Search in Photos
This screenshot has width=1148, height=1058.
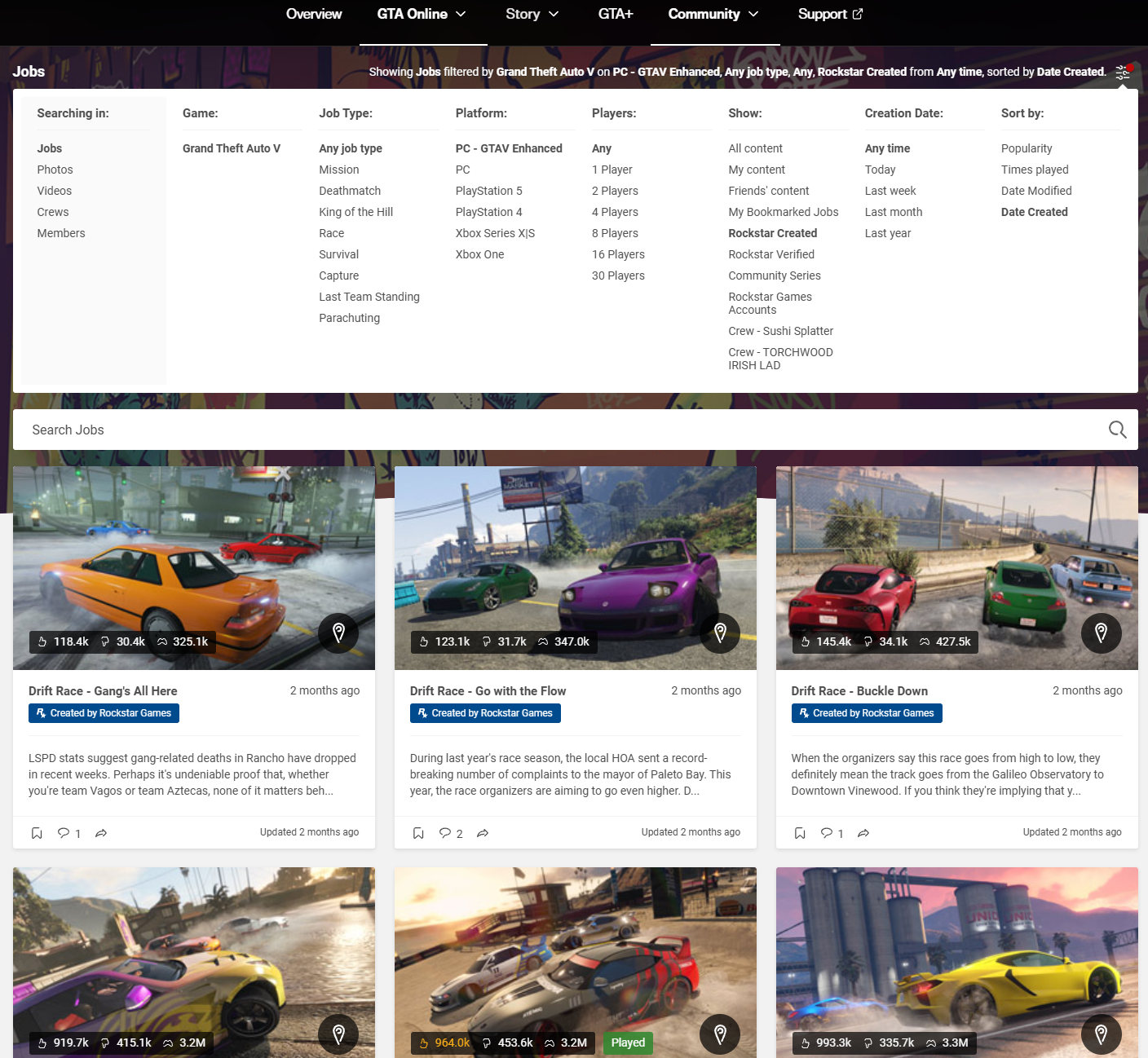point(55,170)
